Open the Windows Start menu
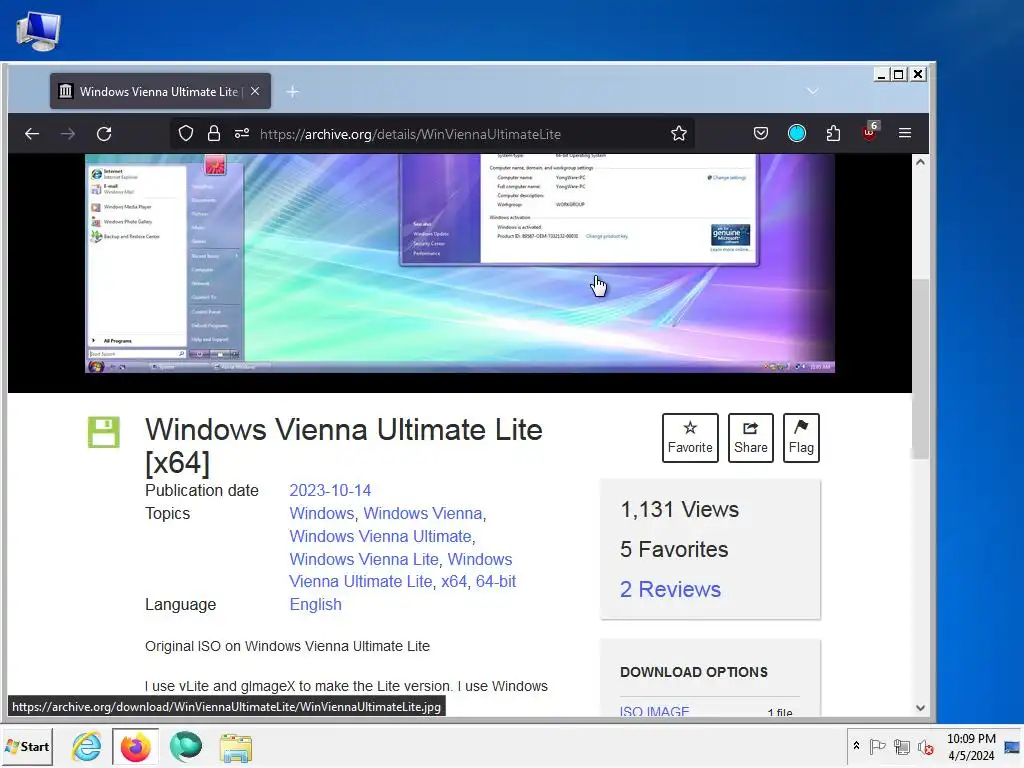The width and height of the screenshot is (1024, 768). [27, 746]
